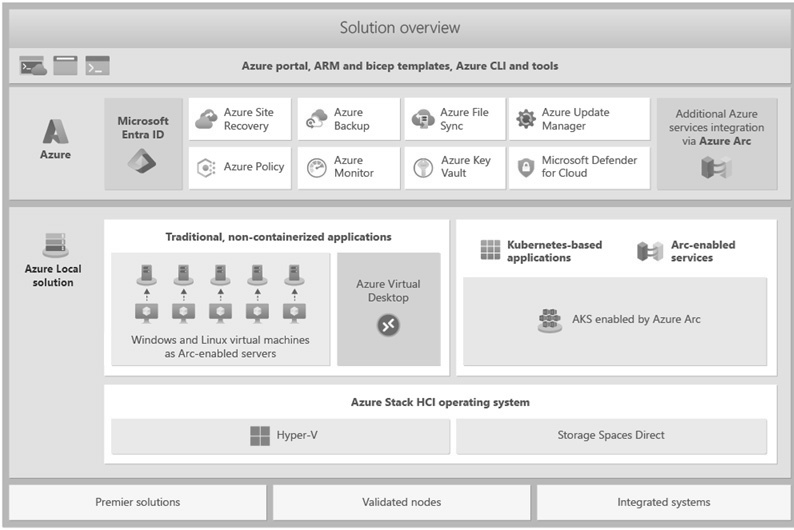This screenshot has width=794, height=530.
Task: Click 'Kubernetes-based applications' label
Action: [x=554, y=251]
